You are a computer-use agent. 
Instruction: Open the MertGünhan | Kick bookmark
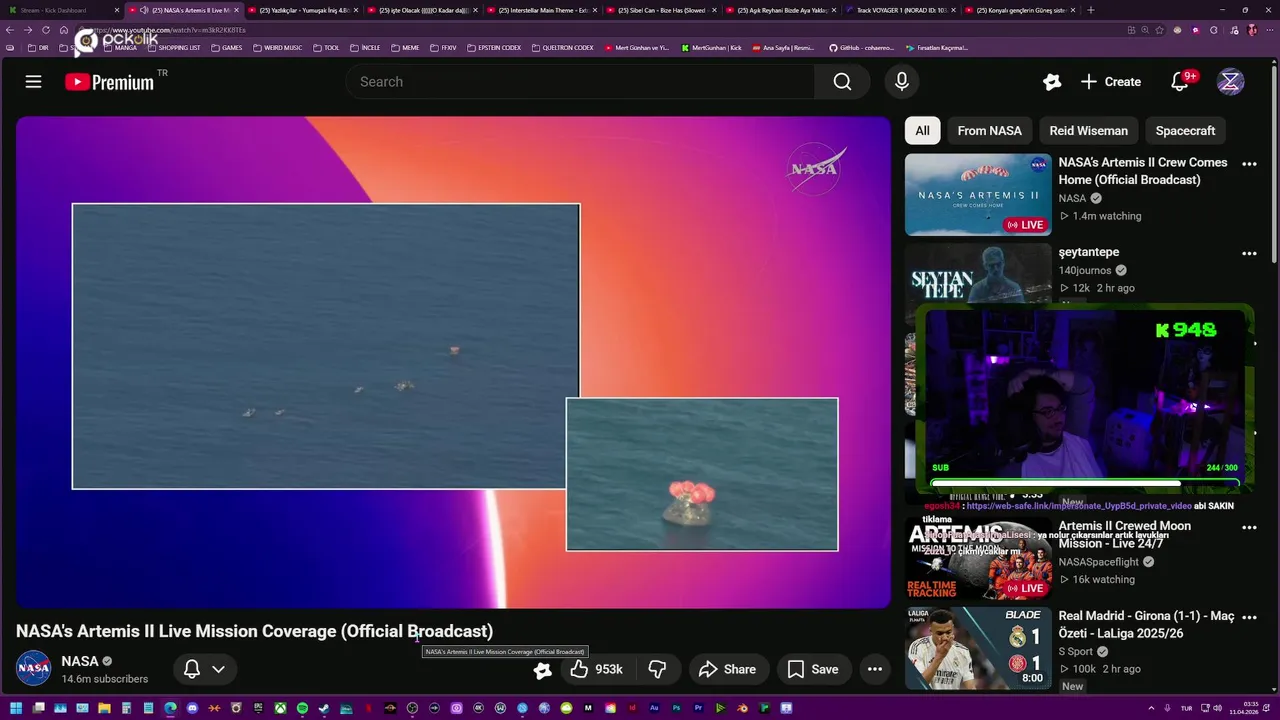(711, 47)
